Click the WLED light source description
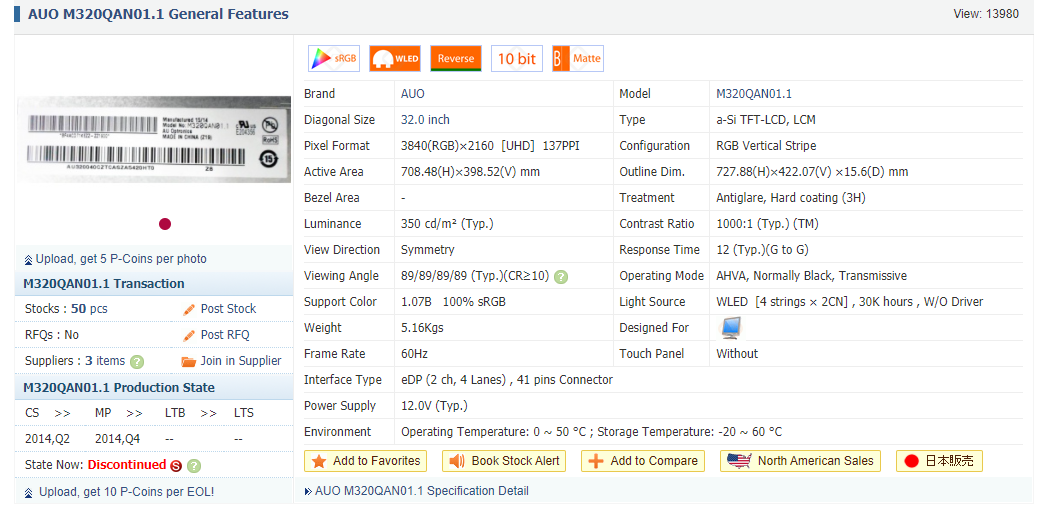 pos(849,302)
